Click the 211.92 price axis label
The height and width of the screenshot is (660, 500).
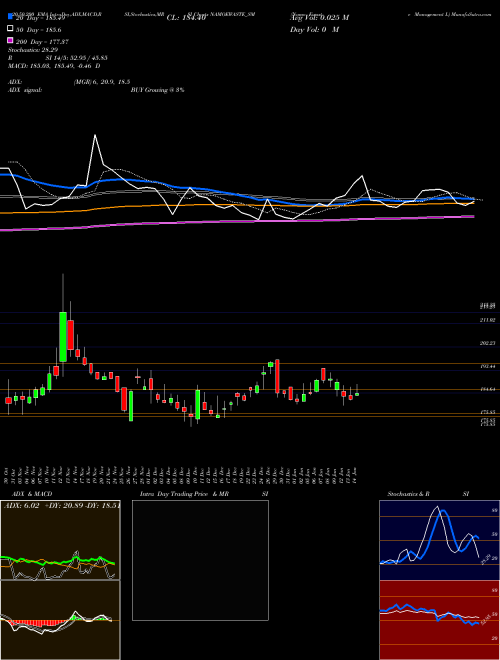pyautogui.click(x=487, y=320)
